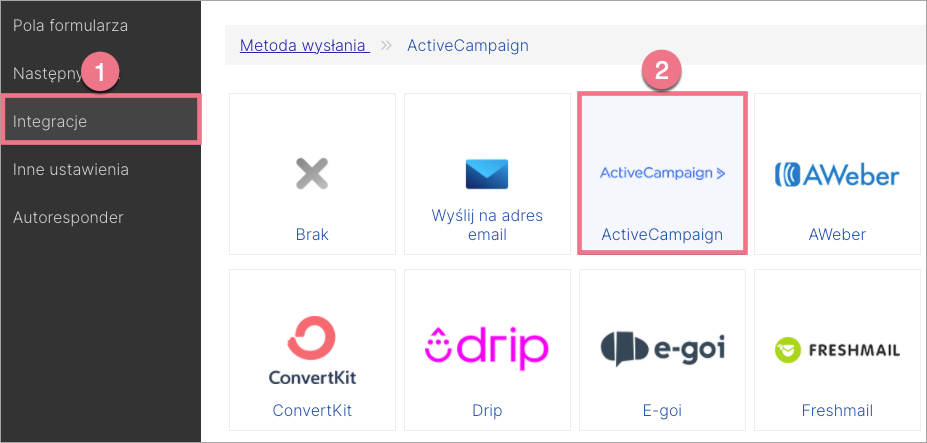Open Pola formularza in sidebar
The width and height of the screenshot is (927, 443).
[70, 25]
